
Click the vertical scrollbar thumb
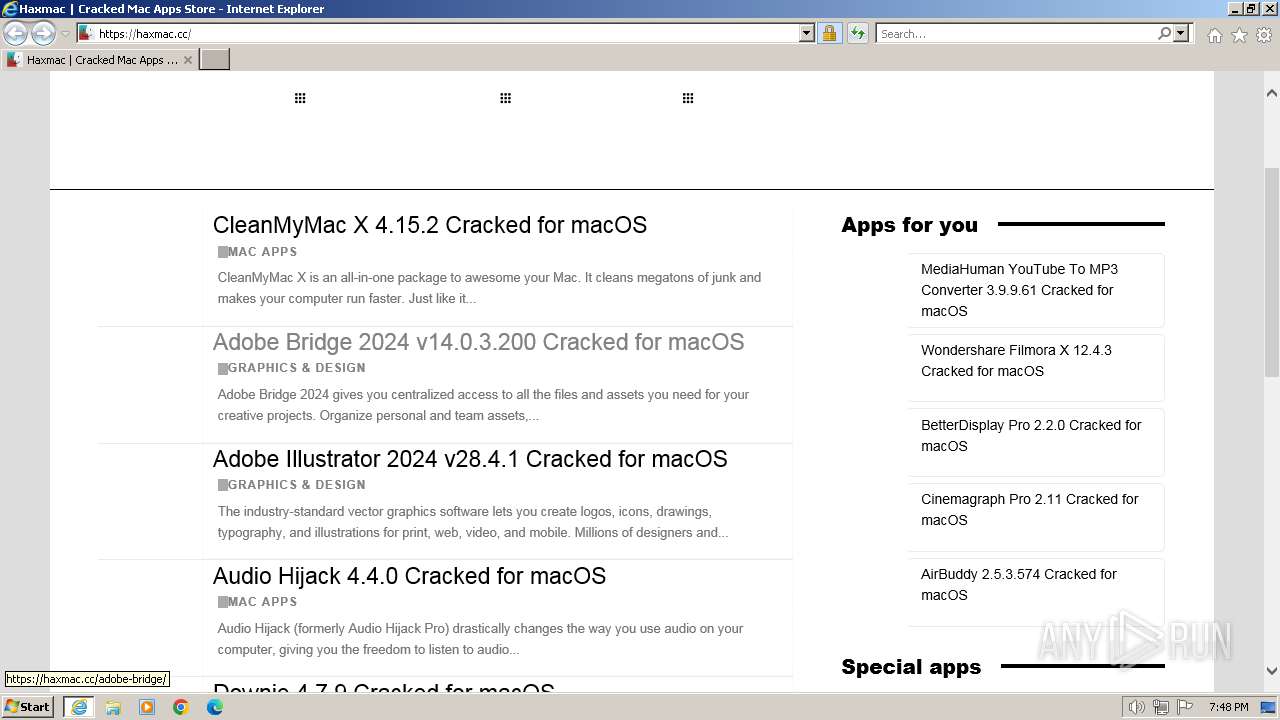point(1272,272)
